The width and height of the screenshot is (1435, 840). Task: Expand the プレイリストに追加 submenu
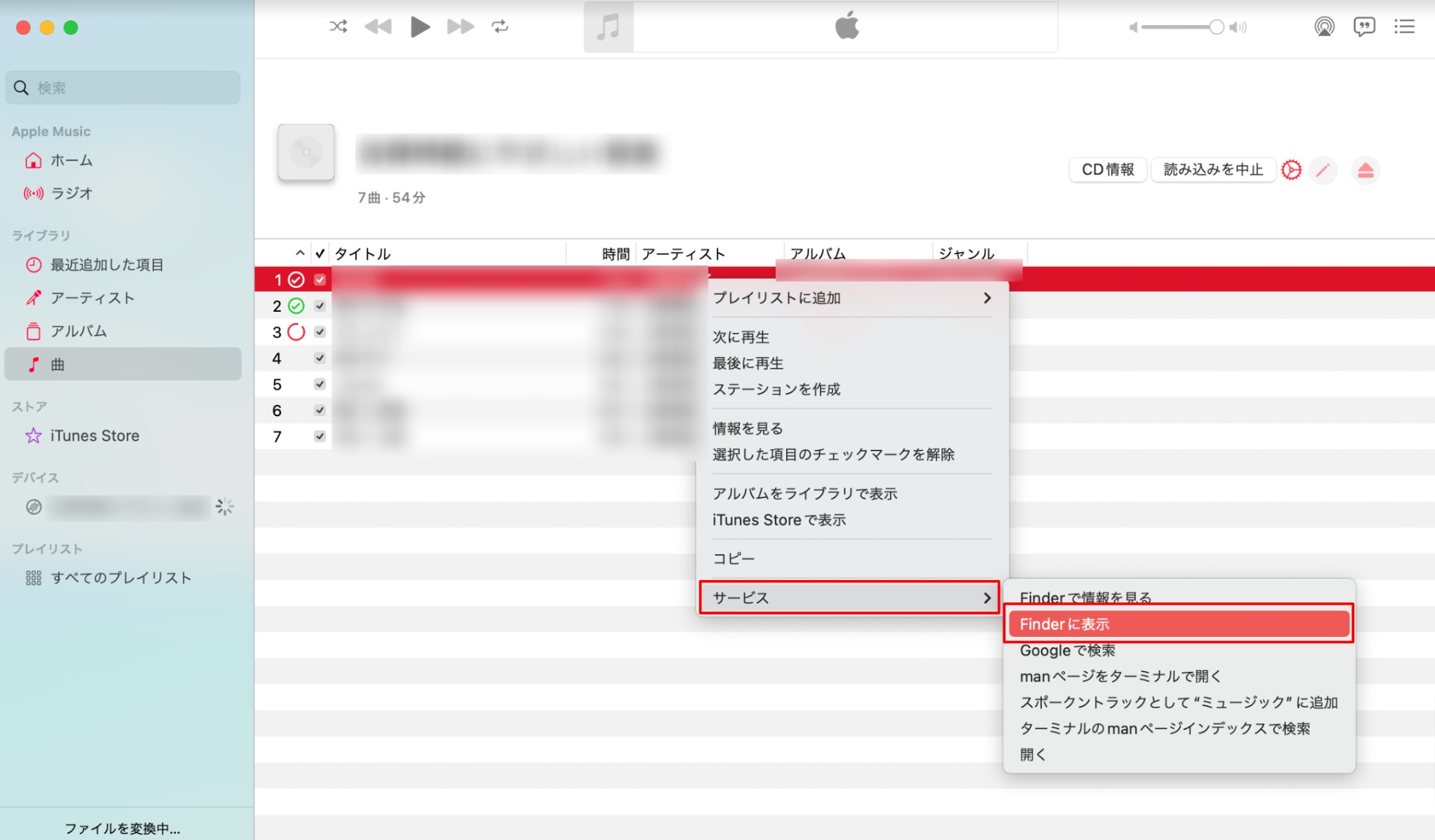(853, 298)
